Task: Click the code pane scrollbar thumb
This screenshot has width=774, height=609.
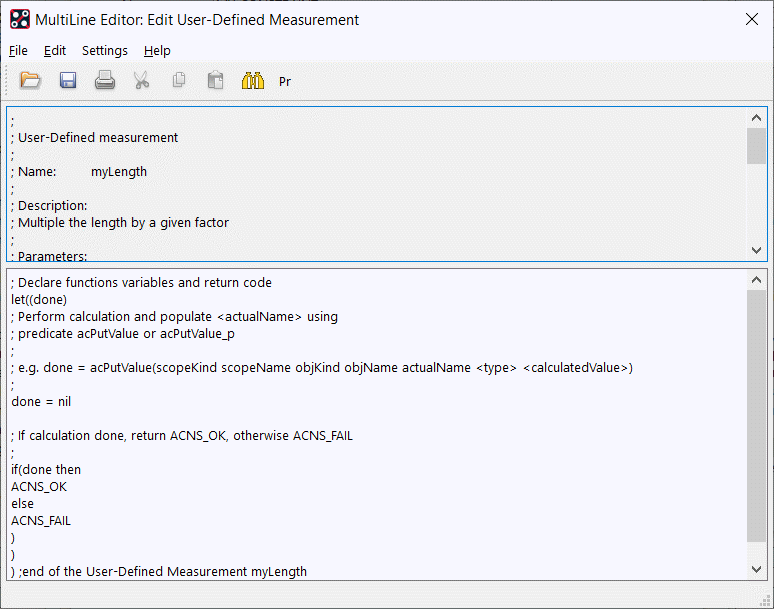Action: click(x=756, y=416)
